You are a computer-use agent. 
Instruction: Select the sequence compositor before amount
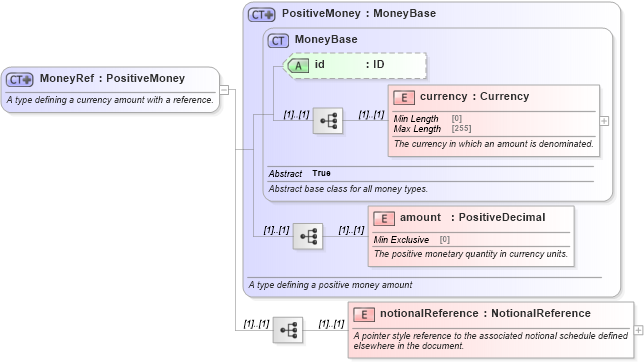(308, 236)
